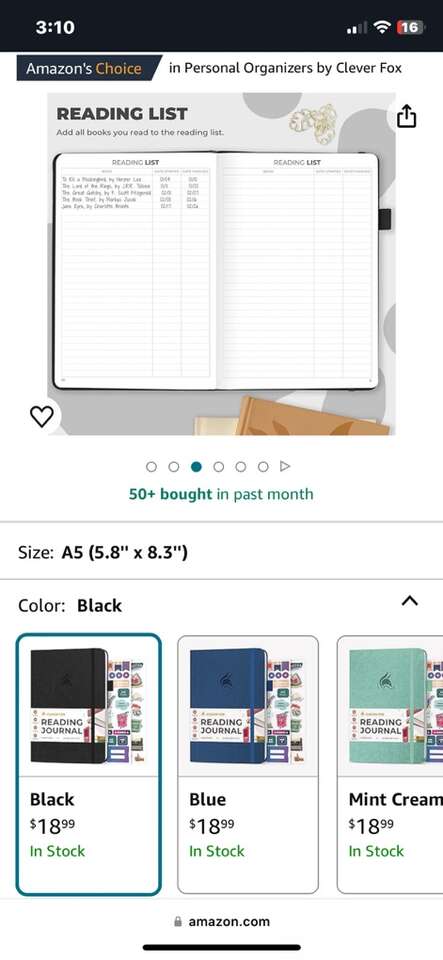This screenshot has height=960, width=443.
Task: Tap the Wi-Fi status icon
Action: (x=382, y=27)
